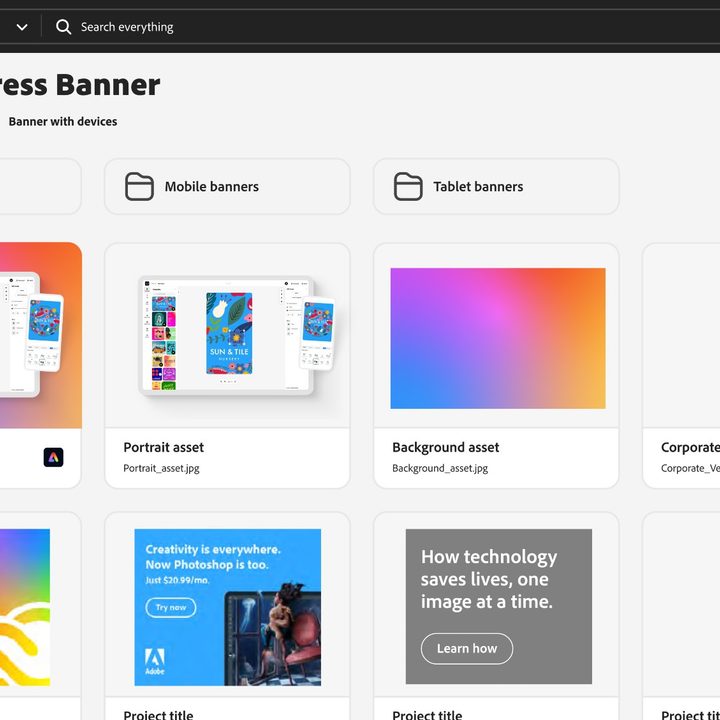Open the dropdown chevron beside search
The width and height of the screenshot is (720, 720).
click(x=22, y=27)
